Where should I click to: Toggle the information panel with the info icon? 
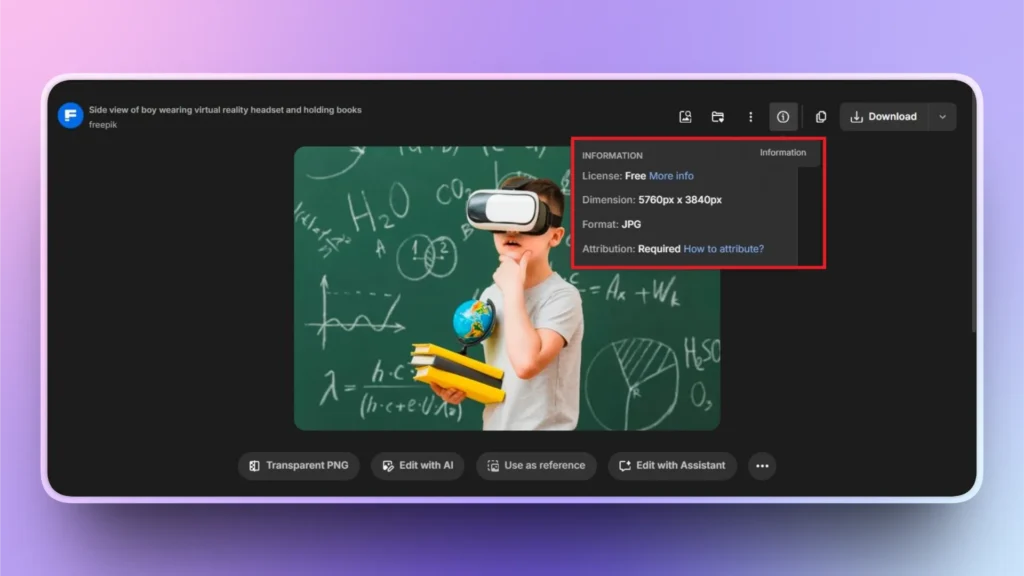click(x=783, y=117)
